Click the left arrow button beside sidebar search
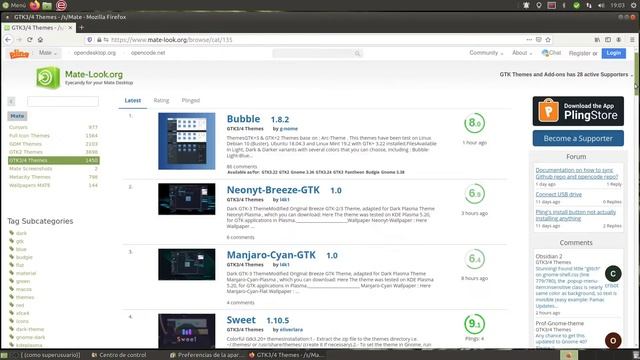This screenshot has width=640, height=360. (11, 101)
